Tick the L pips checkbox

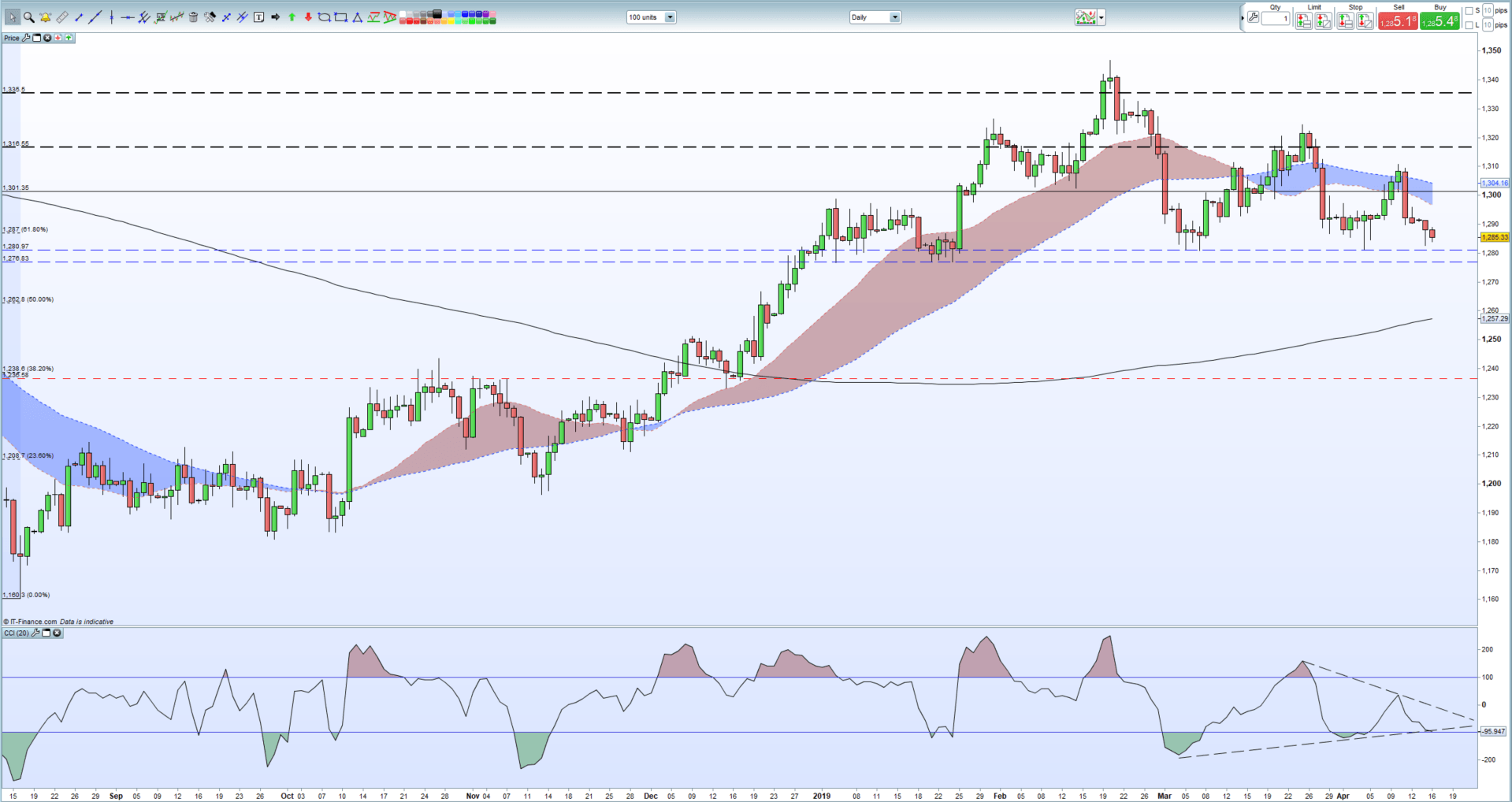1469,25
